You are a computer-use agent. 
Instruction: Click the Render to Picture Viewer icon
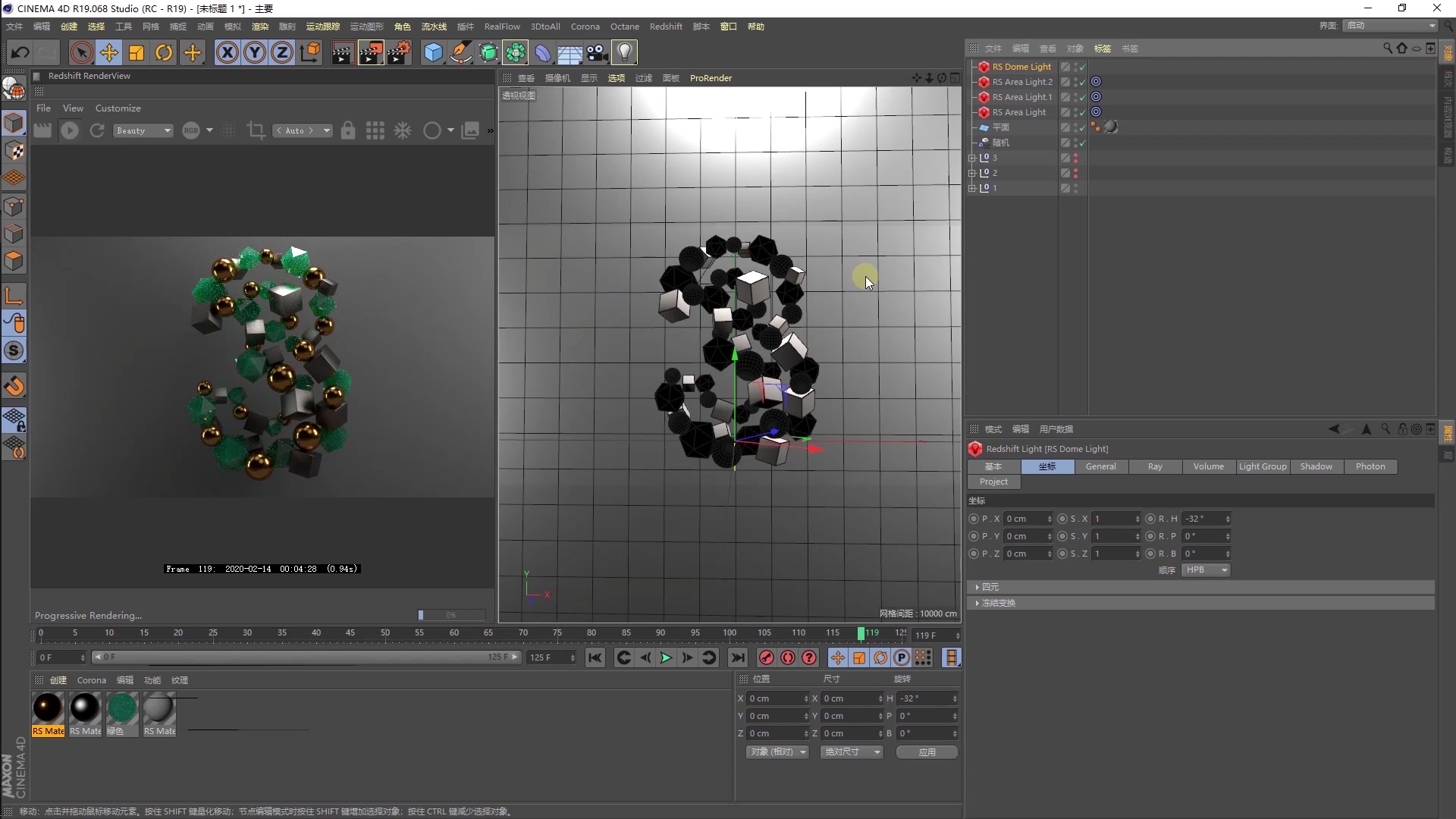371,52
